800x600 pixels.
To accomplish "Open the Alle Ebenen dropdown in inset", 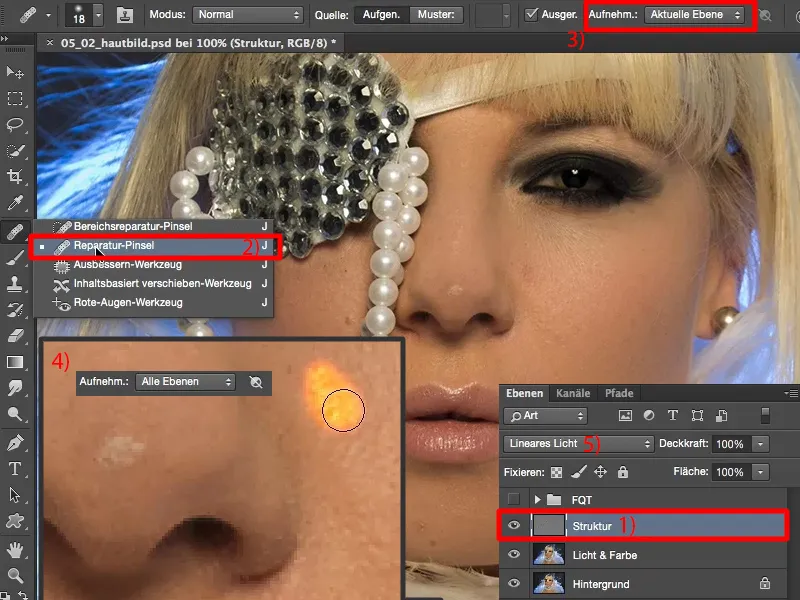I will point(185,382).
